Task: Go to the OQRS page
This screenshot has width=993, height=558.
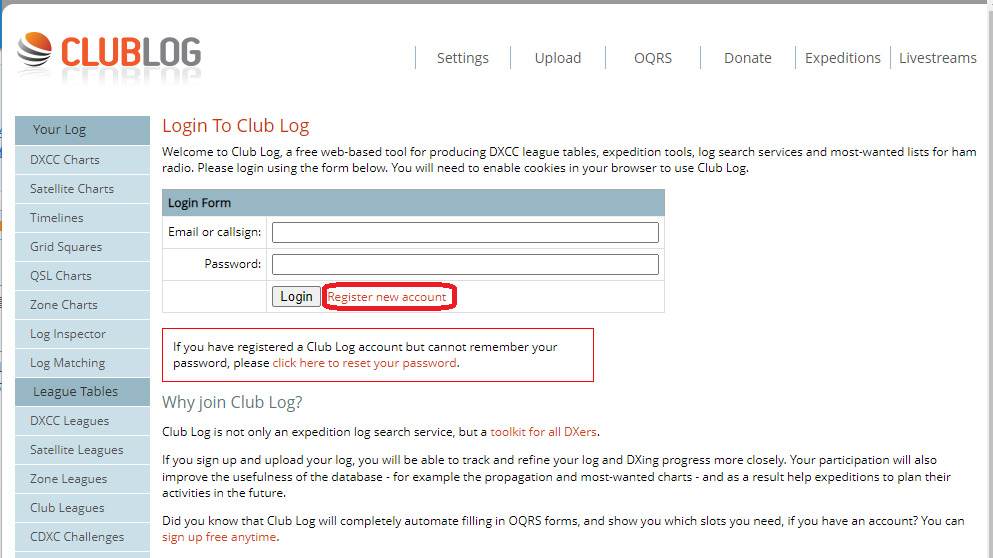Action: pyautogui.click(x=653, y=58)
